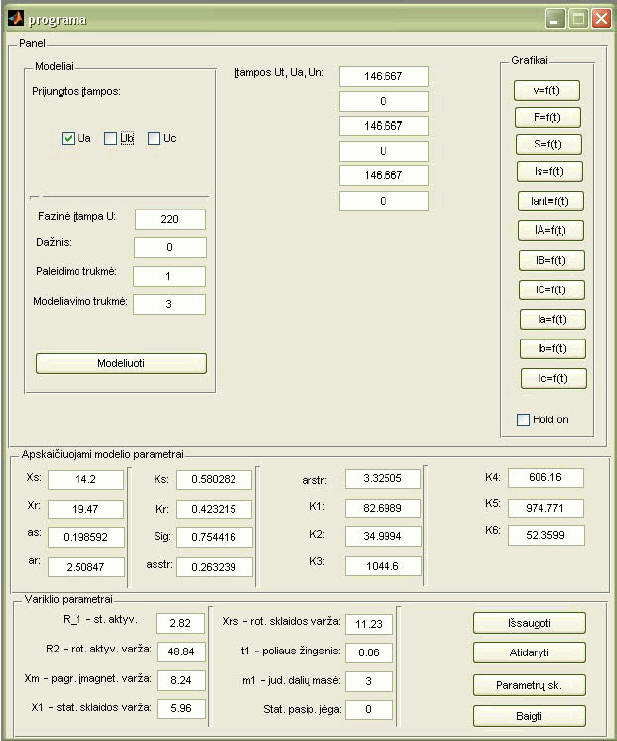Click the K1 field showing 82.6989
Image resolution: width=617 pixels, height=741 pixels.
click(x=383, y=508)
